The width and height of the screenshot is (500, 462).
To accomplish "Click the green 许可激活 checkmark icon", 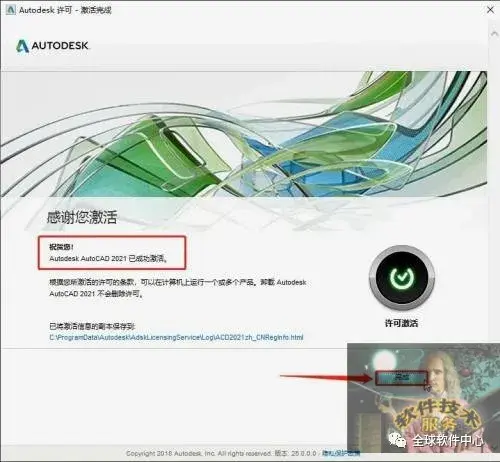I will [402, 277].
